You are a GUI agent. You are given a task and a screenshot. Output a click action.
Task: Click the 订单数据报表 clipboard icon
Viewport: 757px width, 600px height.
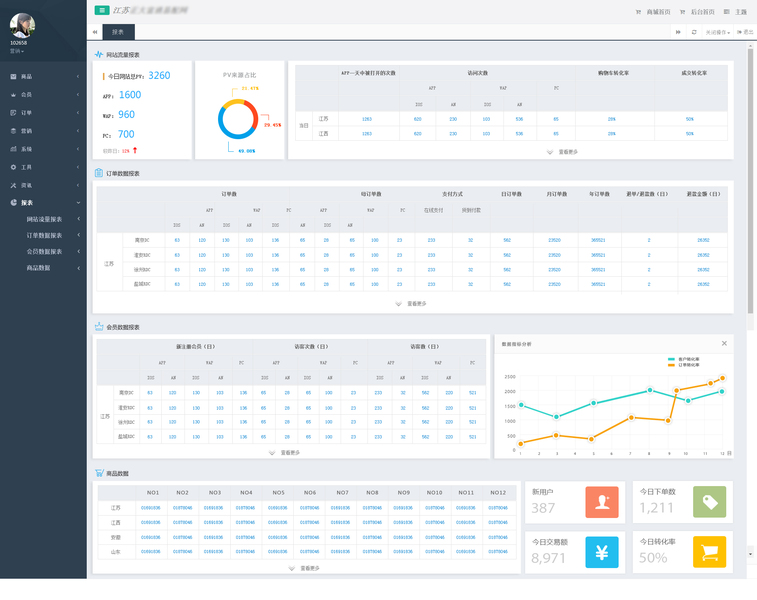point(99,173)
